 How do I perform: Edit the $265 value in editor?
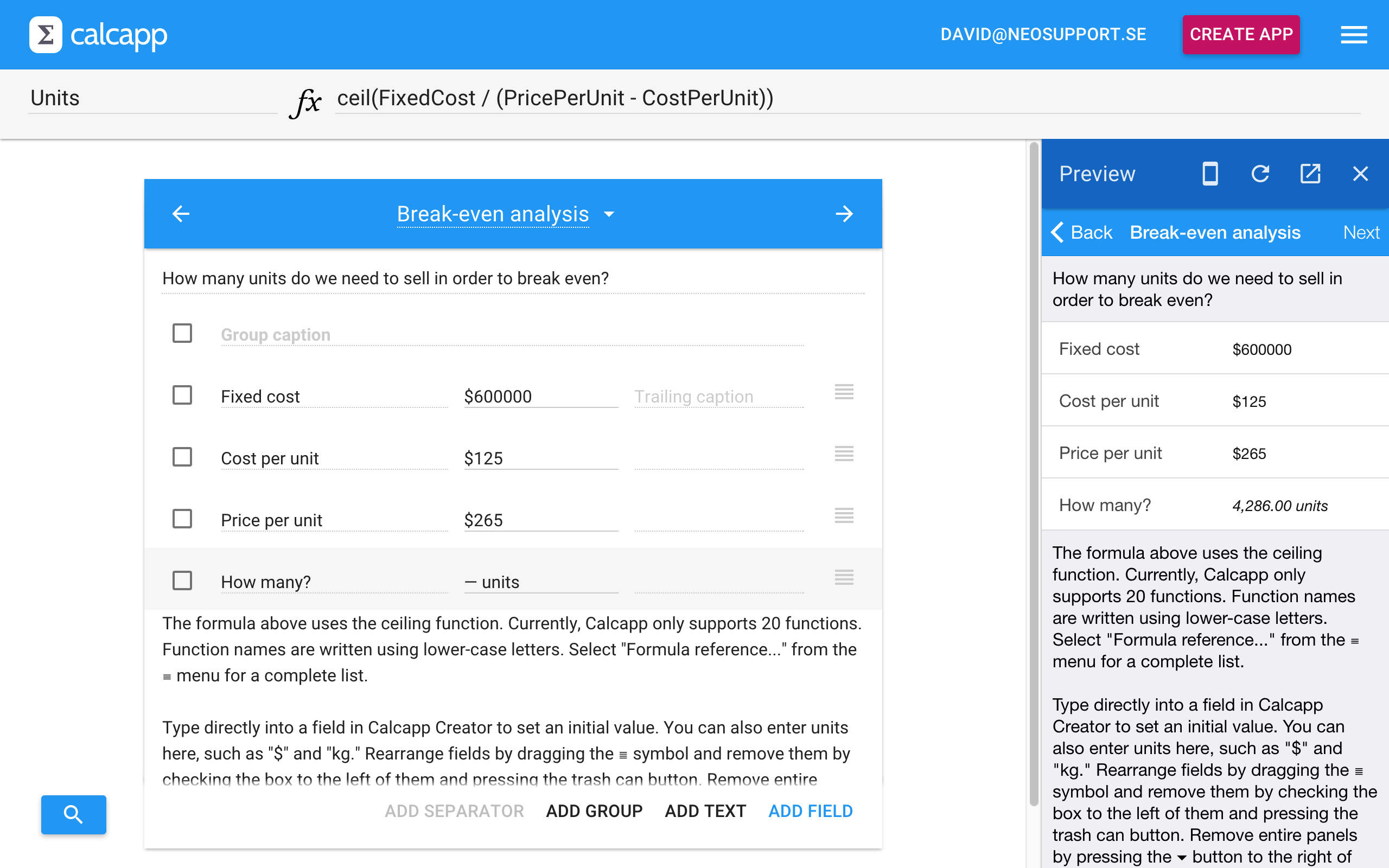click(x=540, y=520)
